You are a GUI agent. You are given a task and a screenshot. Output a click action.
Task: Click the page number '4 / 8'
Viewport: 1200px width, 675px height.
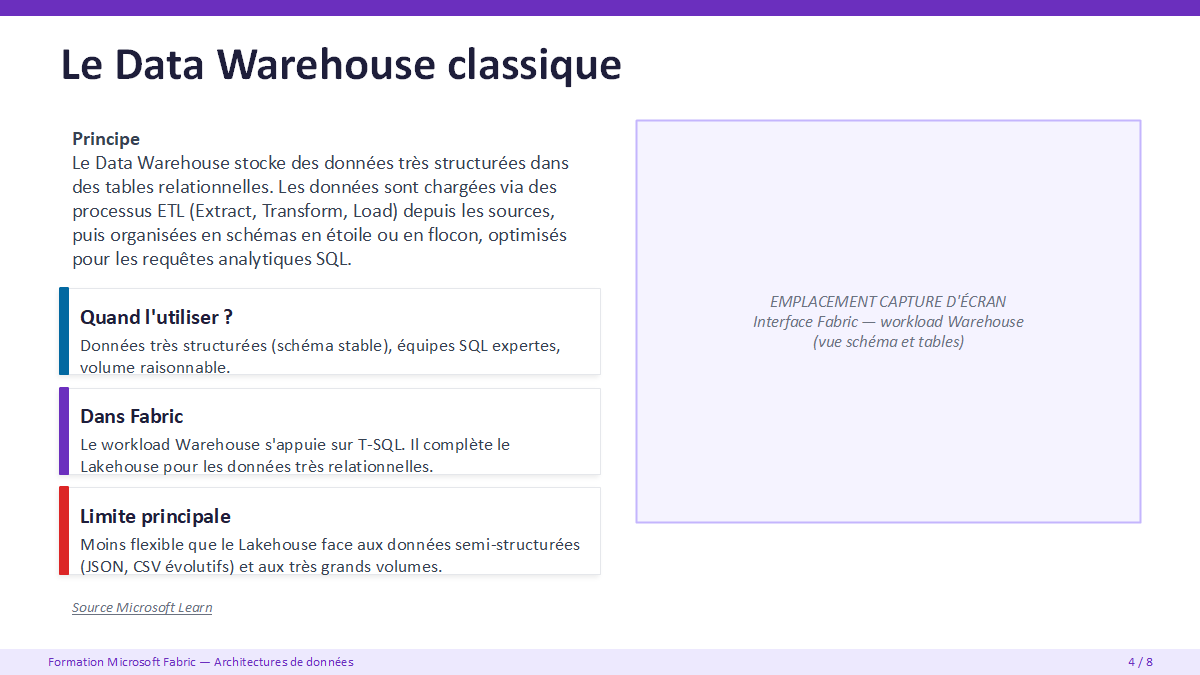(1140, 662)
